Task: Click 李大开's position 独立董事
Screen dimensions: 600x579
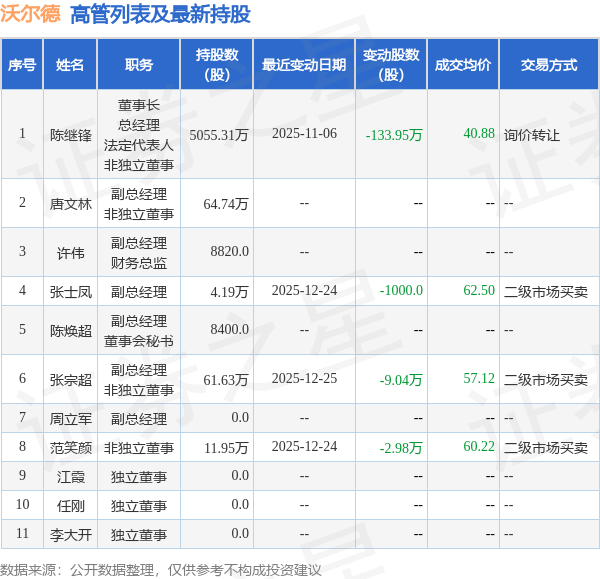Action: pyautogui.click(x=139, y=535)
